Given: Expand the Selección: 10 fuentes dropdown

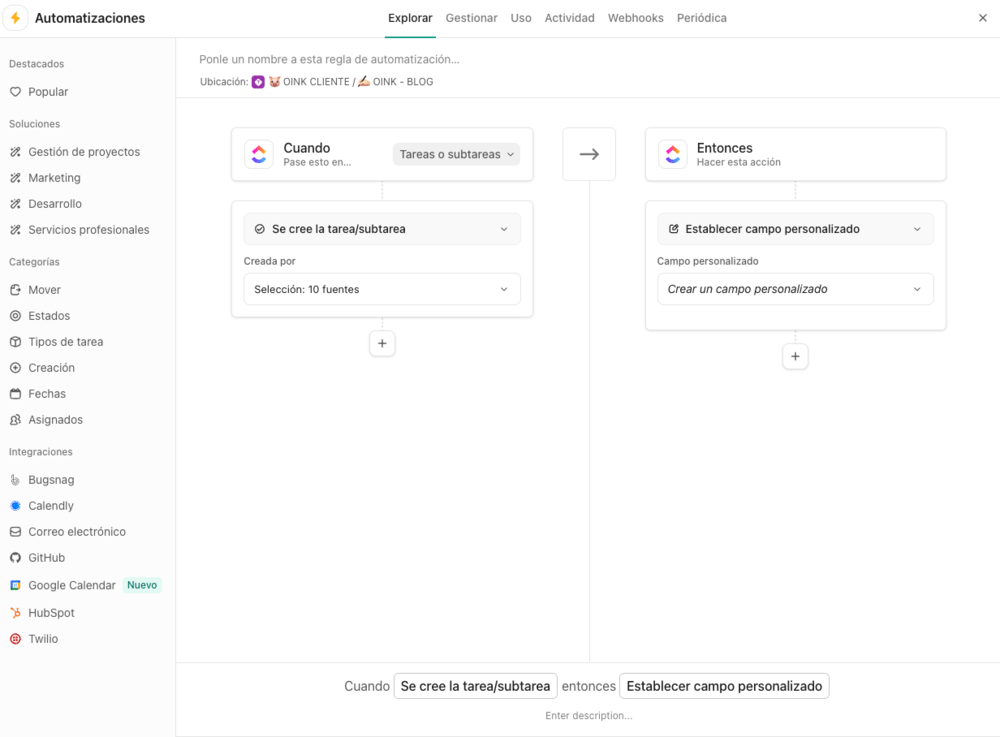Looking at the screenshot, I should click(x=382, y=289).
